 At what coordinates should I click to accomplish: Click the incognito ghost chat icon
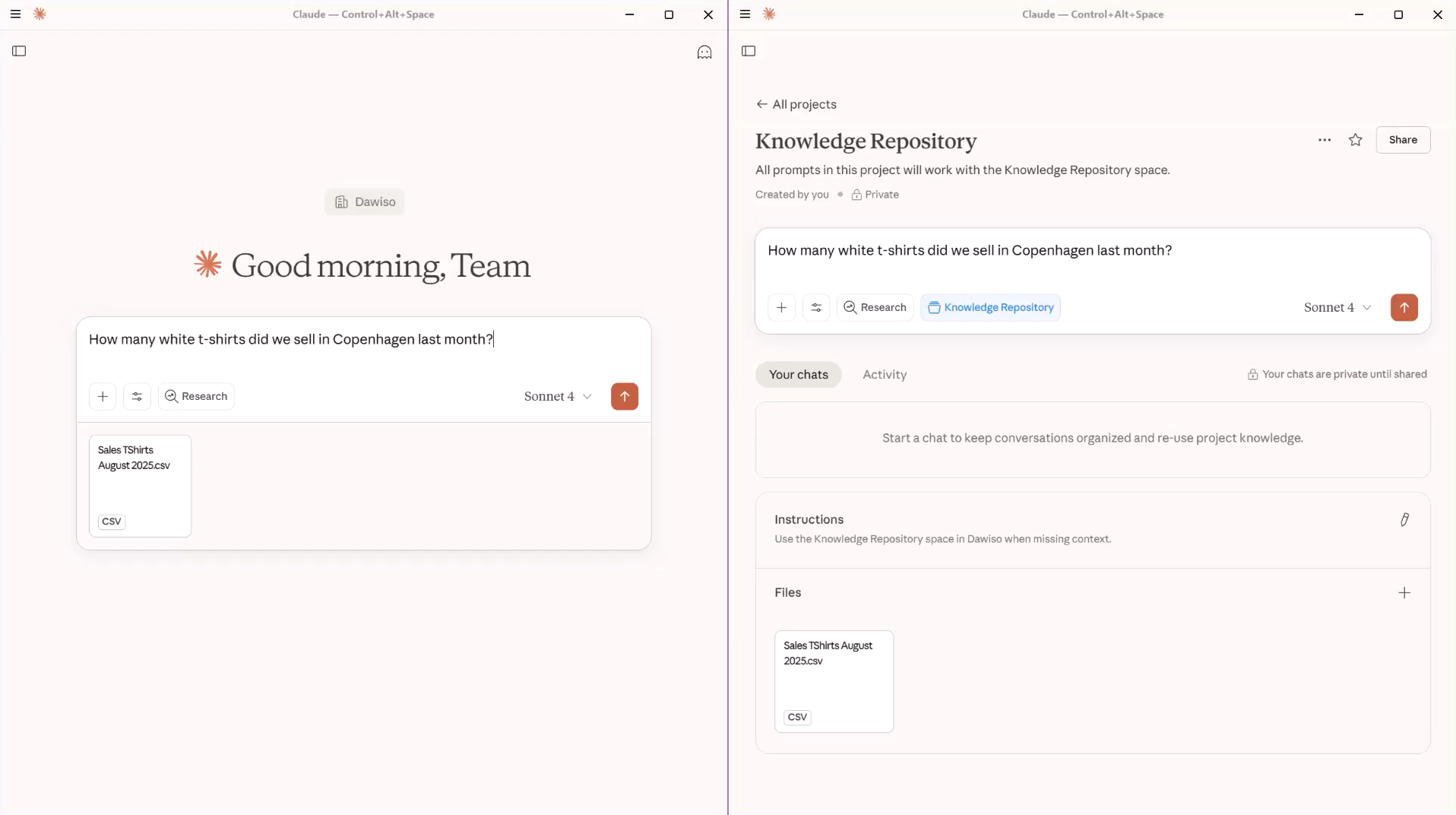(704, 52)
